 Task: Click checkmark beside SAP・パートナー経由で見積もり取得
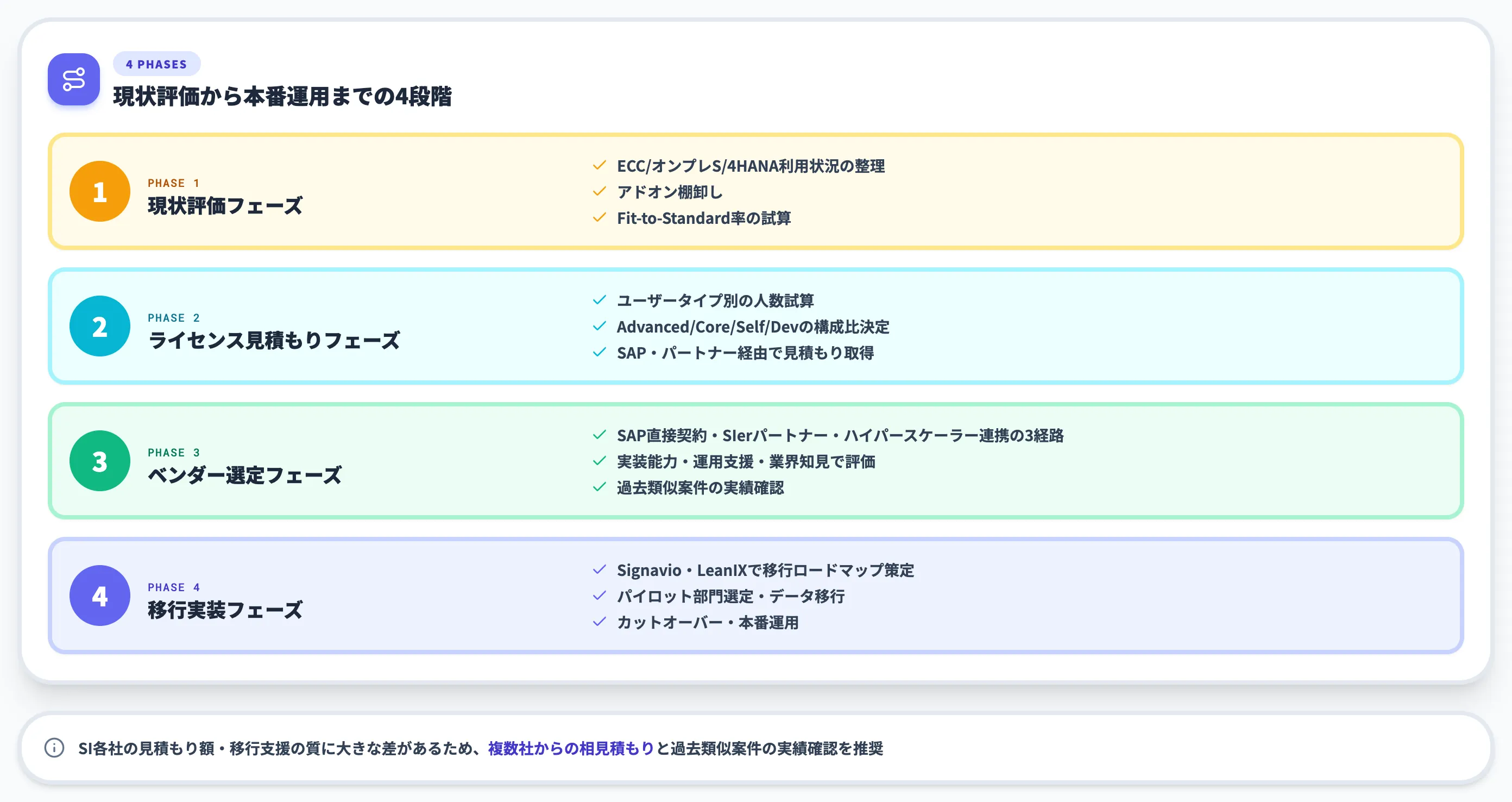click(599, 352)
